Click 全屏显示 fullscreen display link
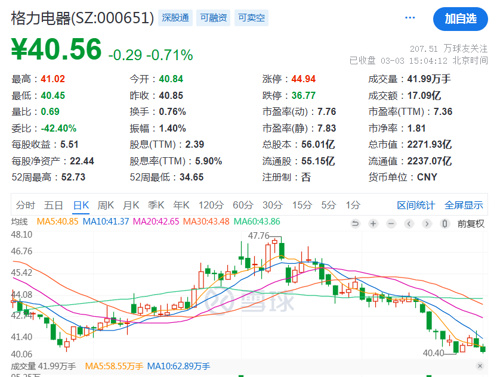 (x=464, y=205)
